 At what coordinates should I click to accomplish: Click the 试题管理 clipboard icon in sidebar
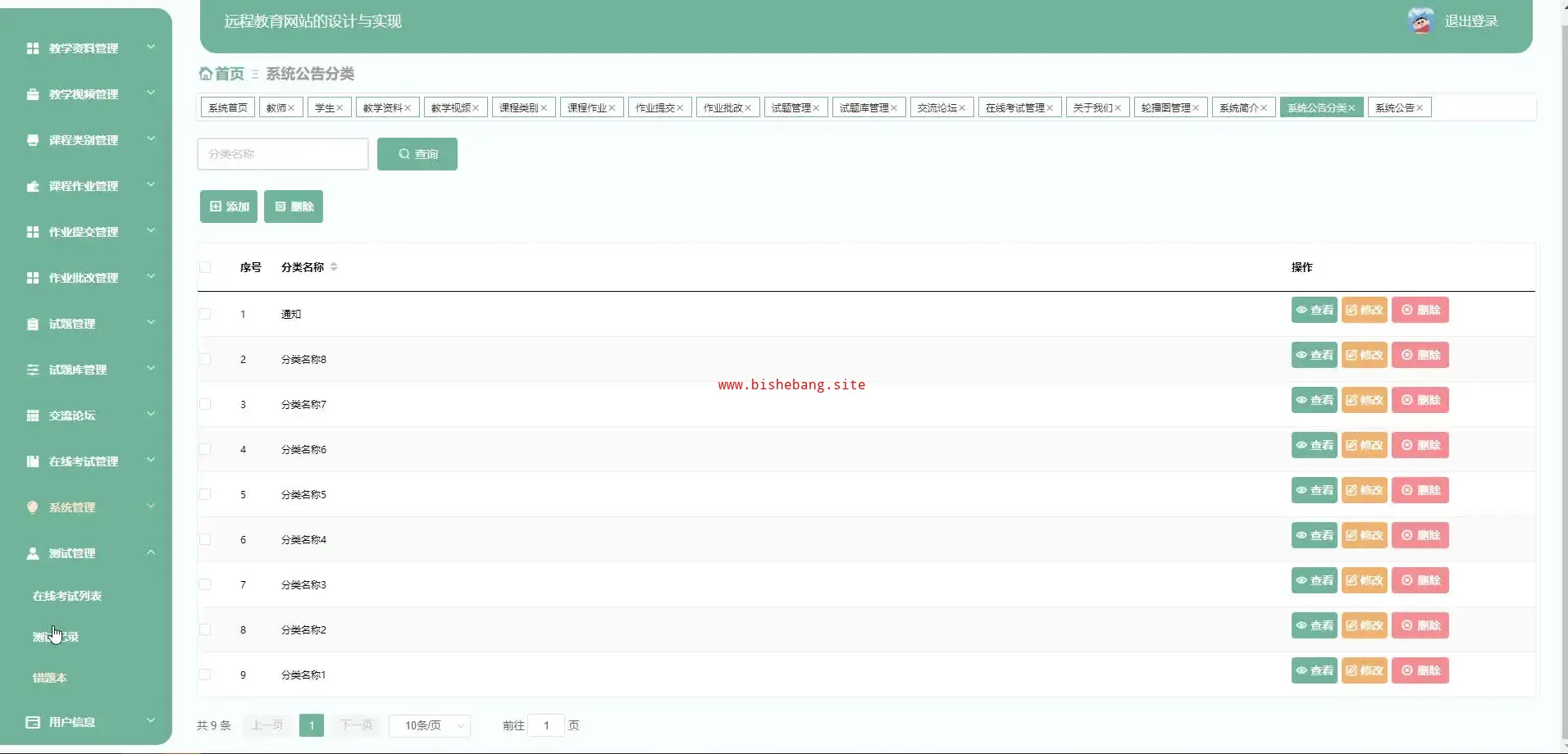[33, 324]
